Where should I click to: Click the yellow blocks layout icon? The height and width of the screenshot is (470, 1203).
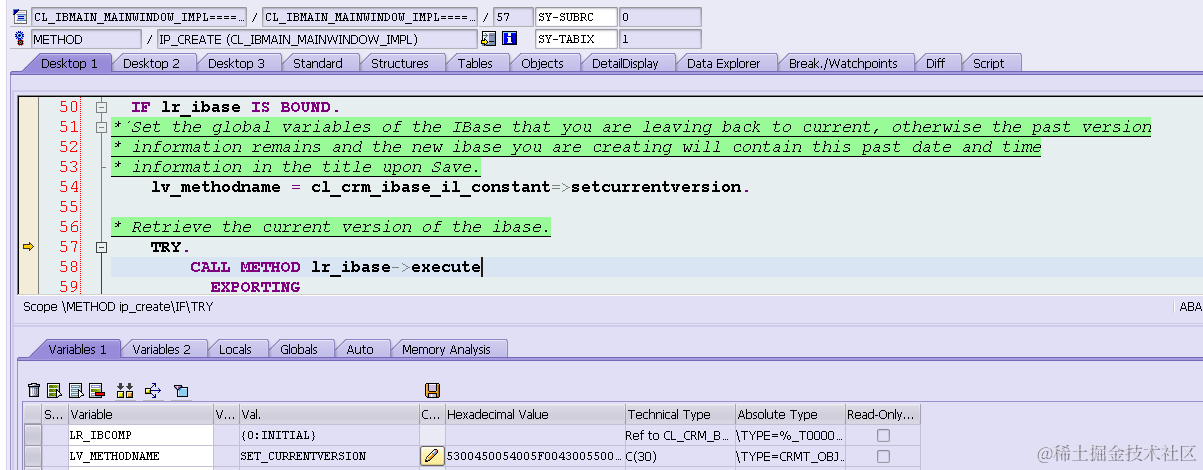125,390
